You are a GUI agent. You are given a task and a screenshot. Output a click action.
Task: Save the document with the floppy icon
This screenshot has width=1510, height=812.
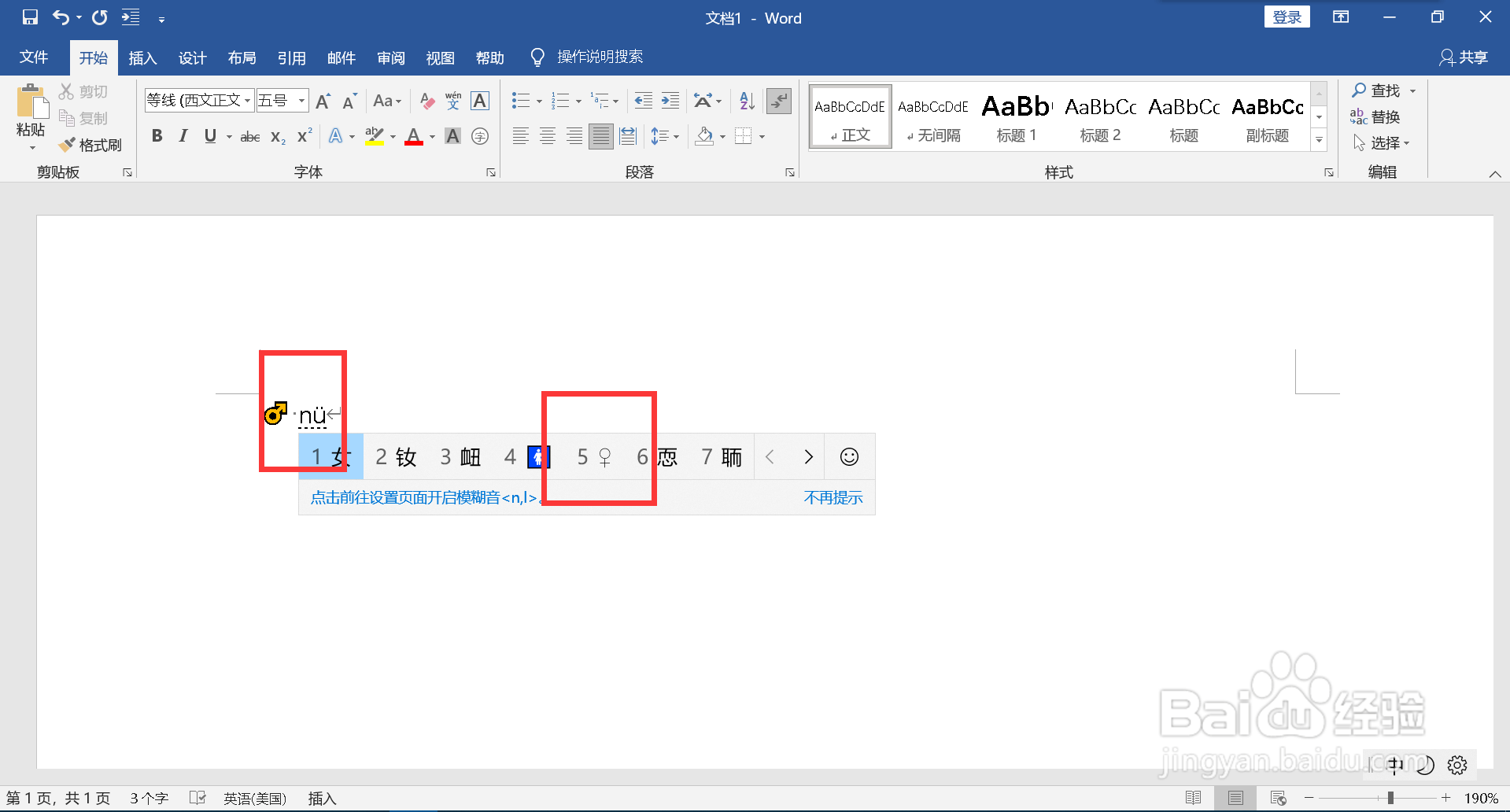point(30,17)
